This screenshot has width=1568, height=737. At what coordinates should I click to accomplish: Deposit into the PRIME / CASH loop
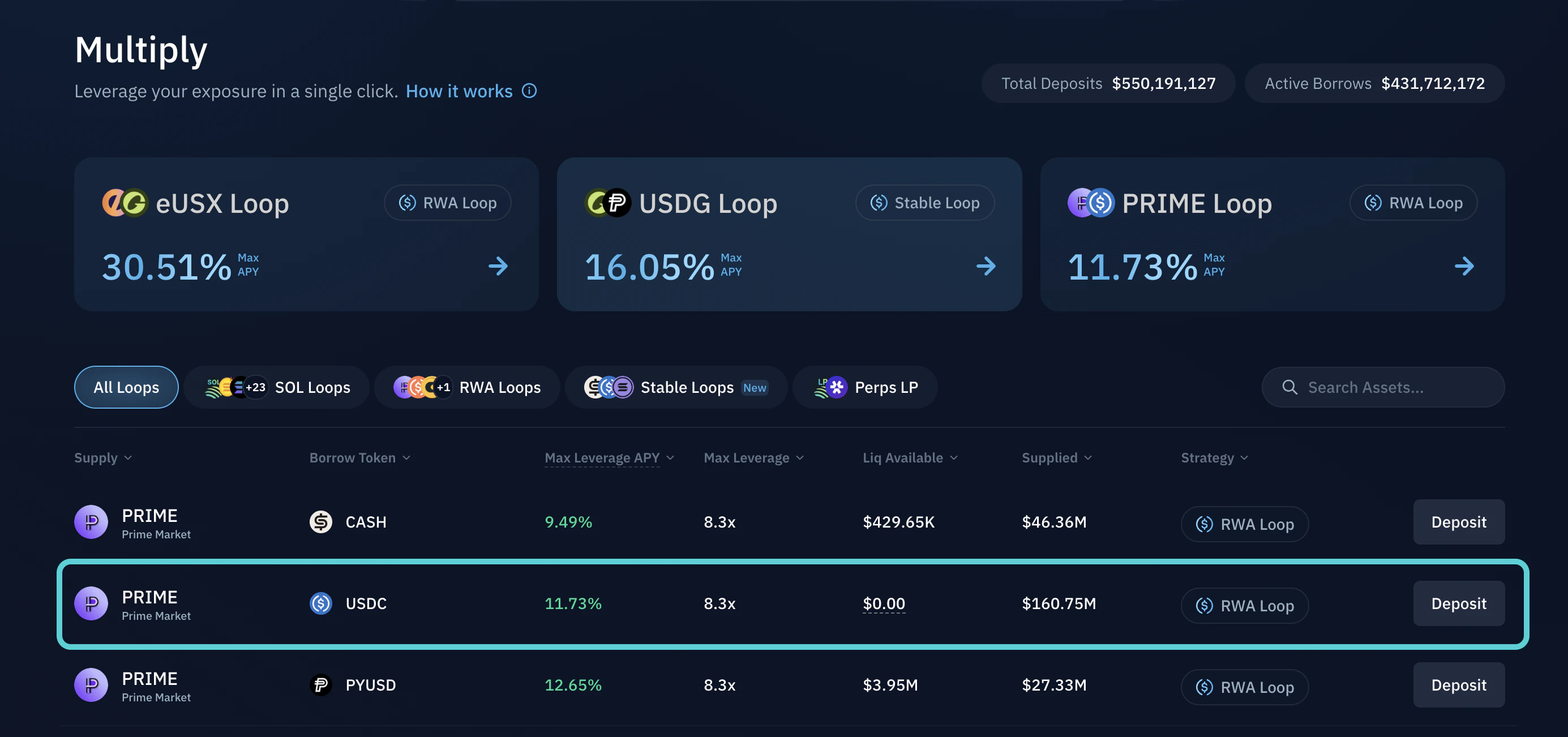[1459, 522]
